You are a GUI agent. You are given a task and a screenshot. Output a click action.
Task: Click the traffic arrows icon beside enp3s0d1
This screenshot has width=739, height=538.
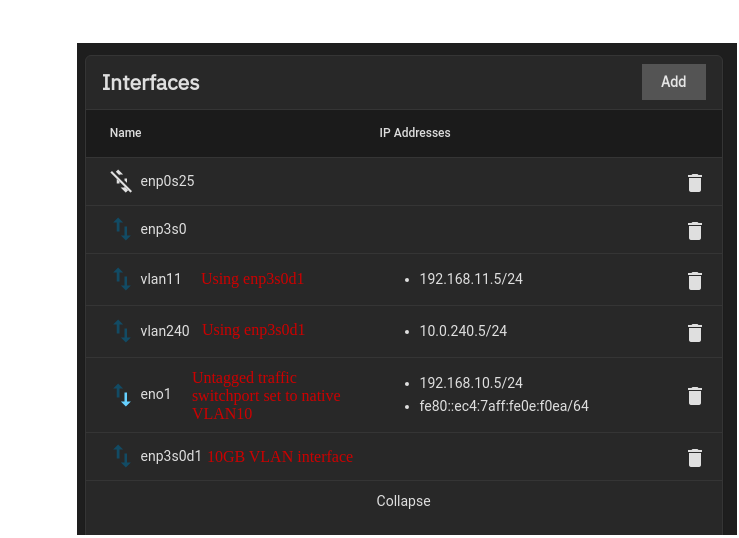[122, 456]
